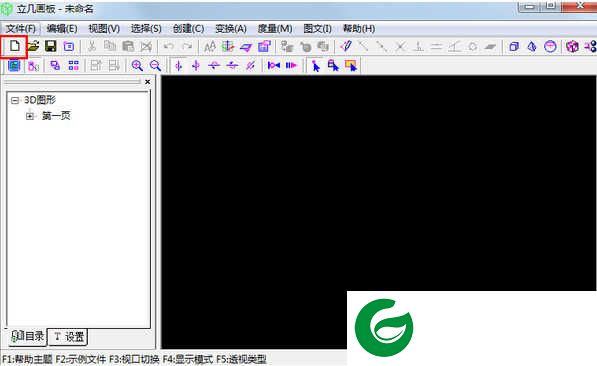
Task: Click the jump to first step icon
Action: point(274,66)
